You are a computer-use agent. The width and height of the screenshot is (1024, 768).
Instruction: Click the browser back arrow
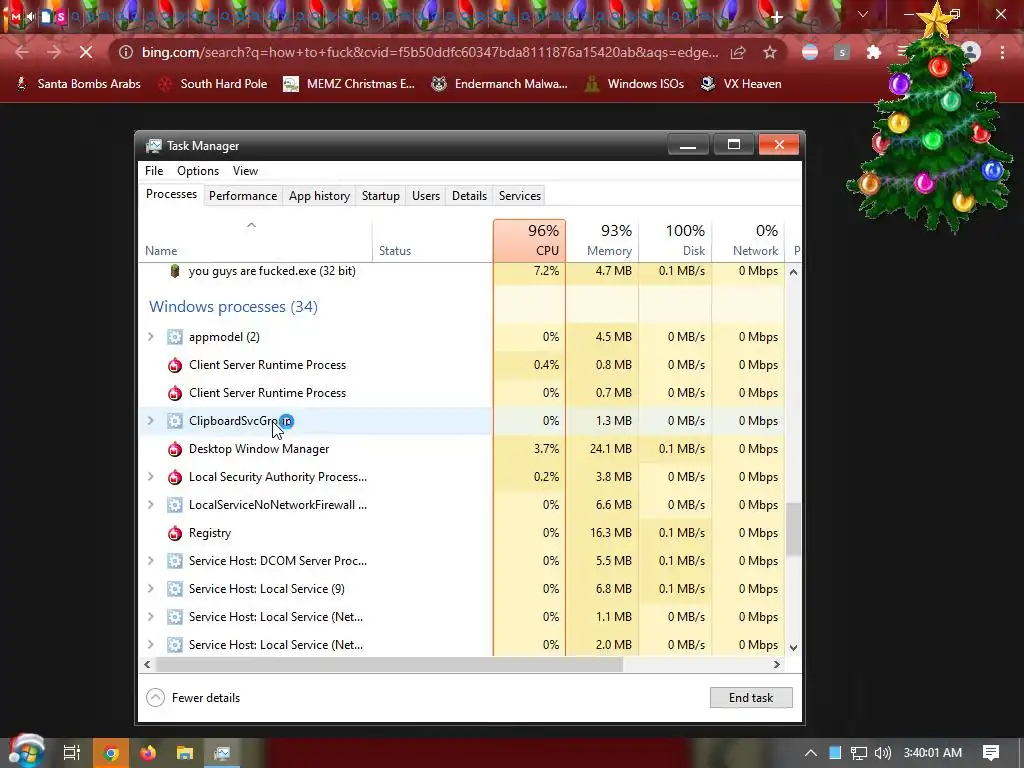point(22,52)
